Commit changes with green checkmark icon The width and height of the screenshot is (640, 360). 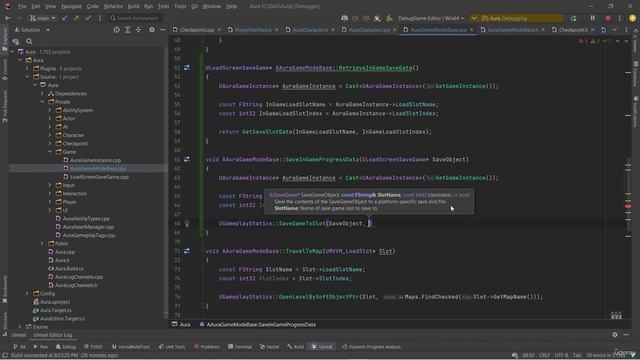[x=88, y=18]
